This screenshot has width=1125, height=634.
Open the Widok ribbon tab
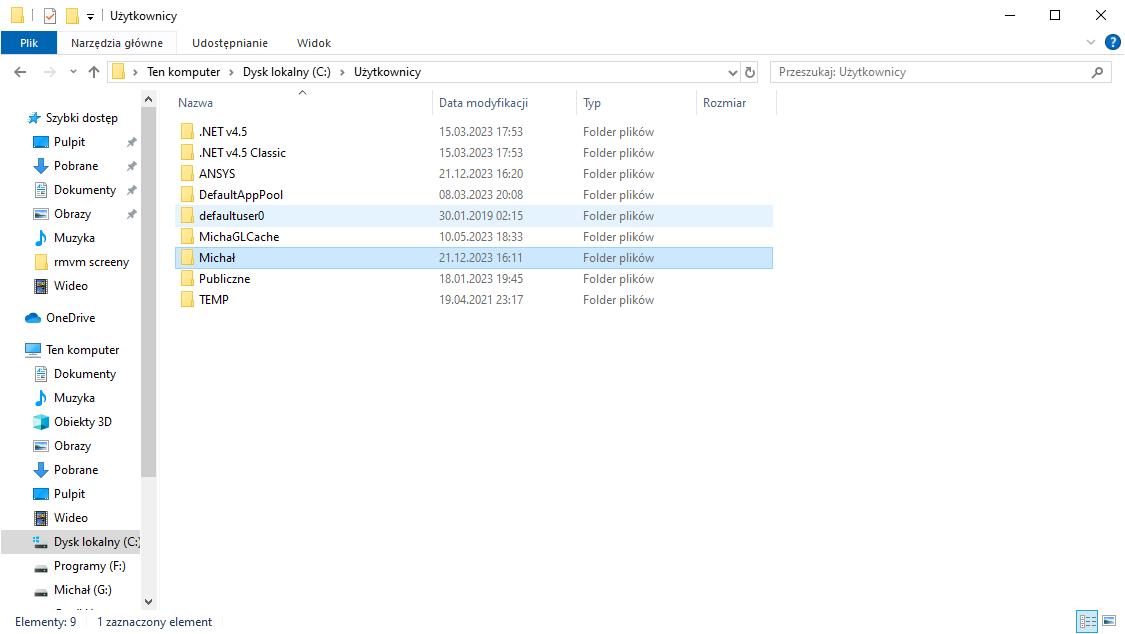pos(313,43)
